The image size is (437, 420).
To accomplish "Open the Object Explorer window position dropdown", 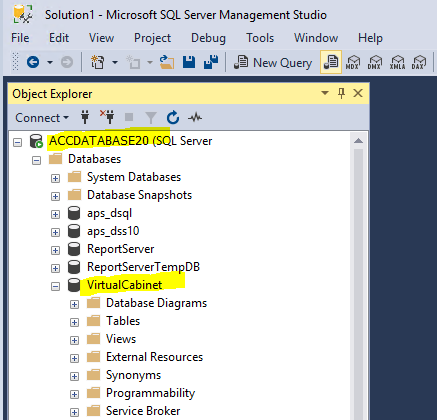I will pyautogui.click(x=325, y=93).
